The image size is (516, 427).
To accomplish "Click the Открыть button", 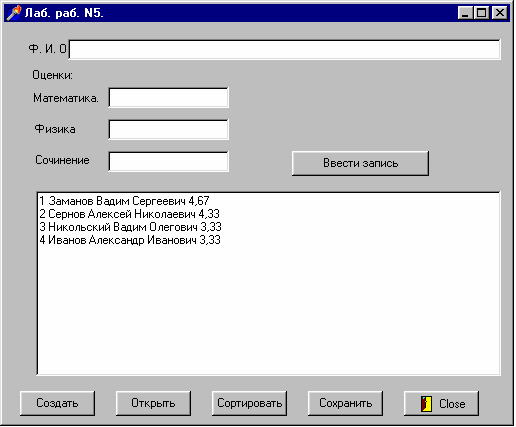I will pyautogui.click(x=153, y=403).
